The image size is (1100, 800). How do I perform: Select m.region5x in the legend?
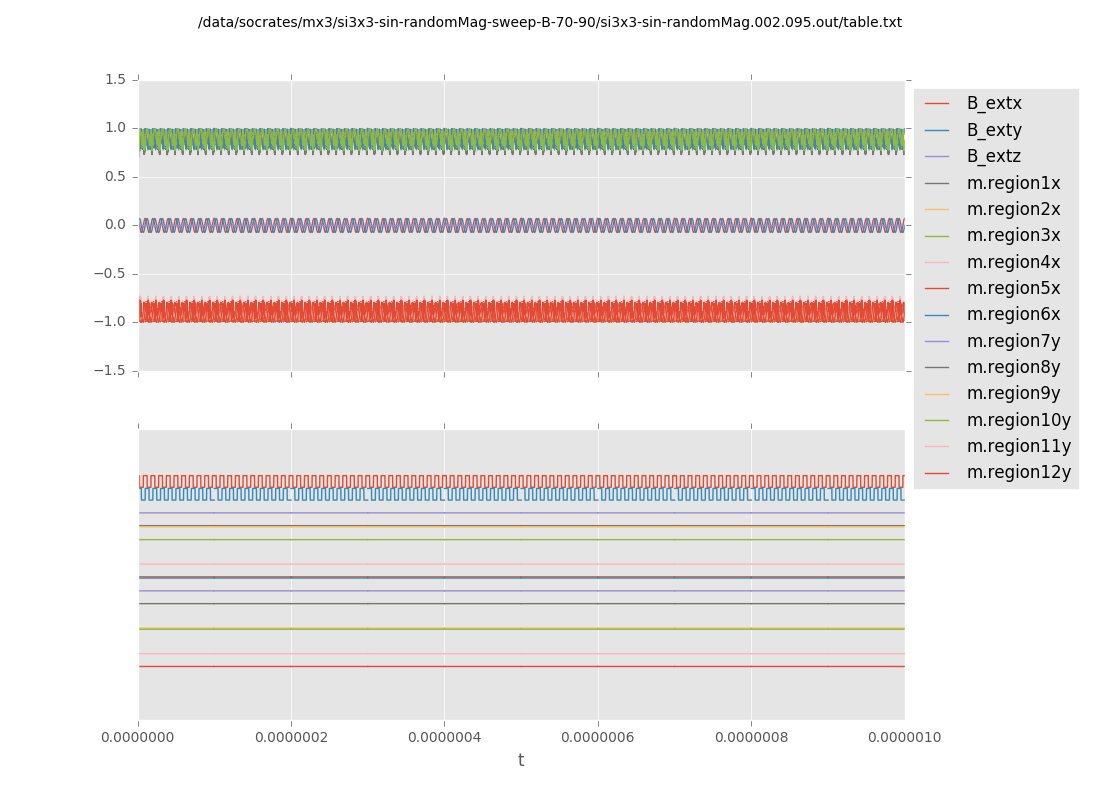pyautogui.click(x=1013, y=288)
